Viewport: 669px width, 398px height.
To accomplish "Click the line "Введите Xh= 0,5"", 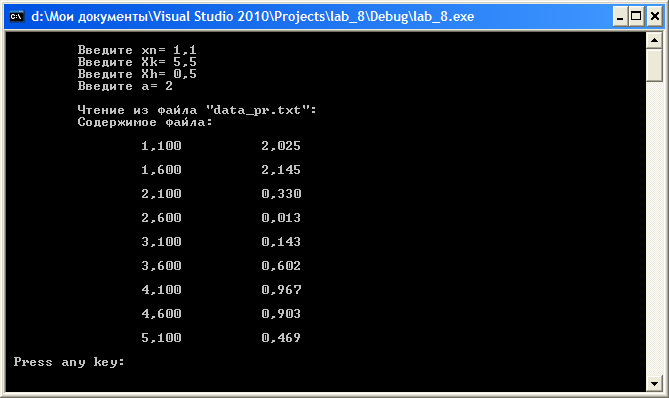I will (x=137, y=74).
